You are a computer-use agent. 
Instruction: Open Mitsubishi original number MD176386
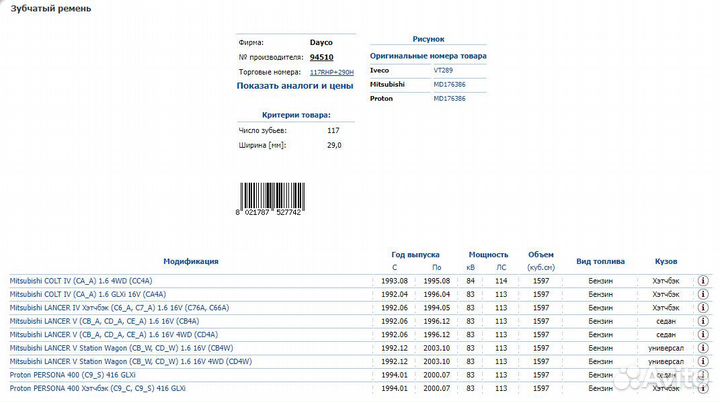tap(449, 85)
